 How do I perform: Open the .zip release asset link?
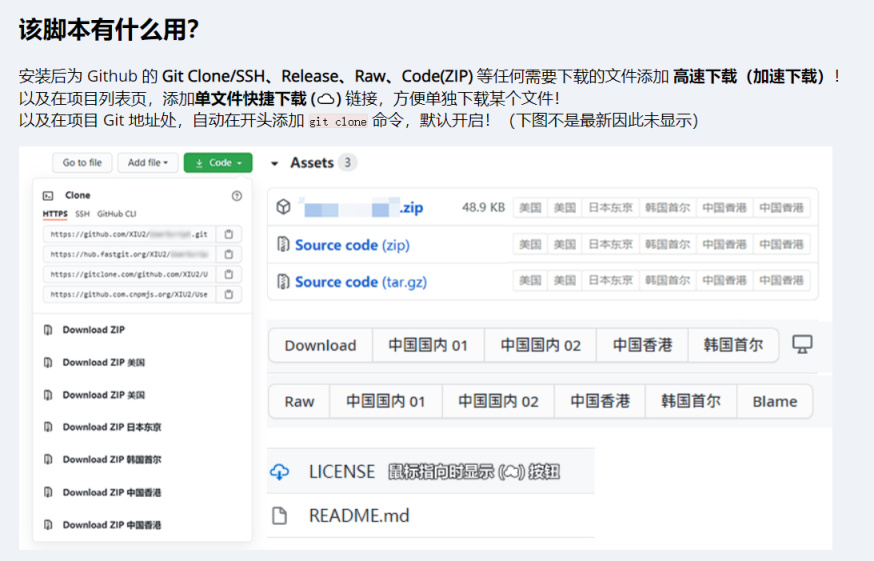tap(362, 207)
